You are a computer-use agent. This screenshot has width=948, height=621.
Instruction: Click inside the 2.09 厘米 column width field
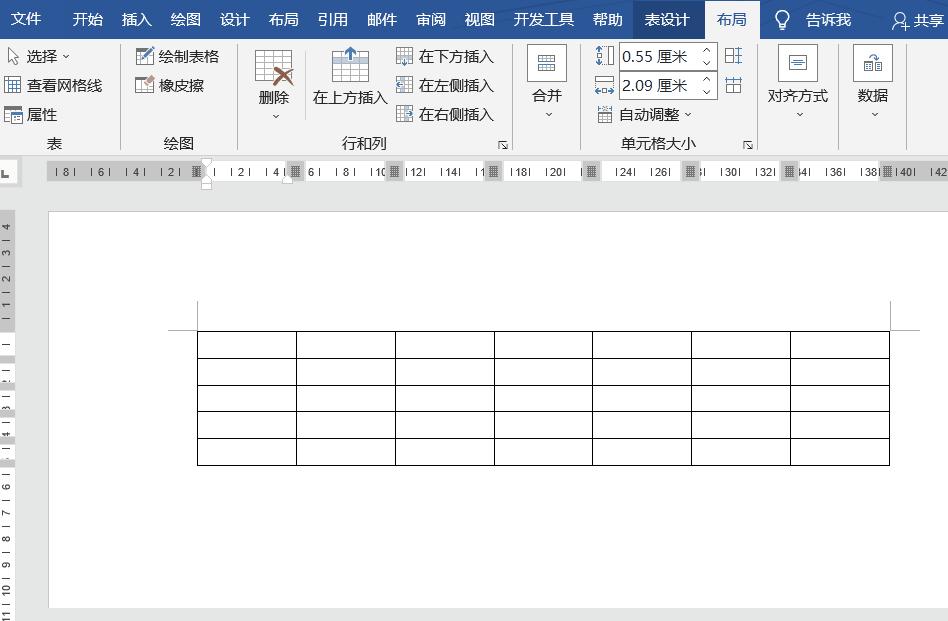click(655, 86)
